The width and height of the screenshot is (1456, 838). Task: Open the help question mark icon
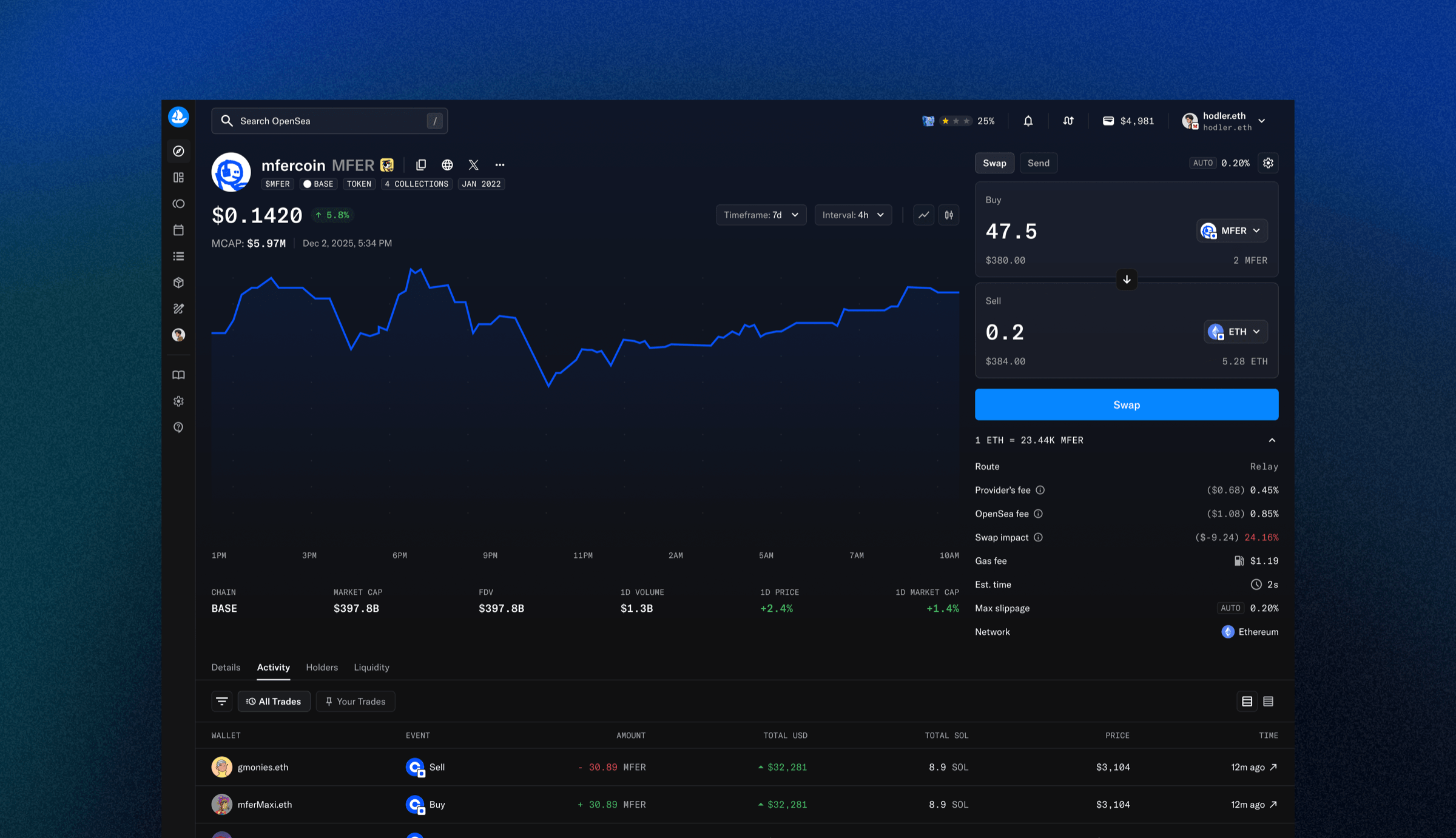[x=178, y=427]
